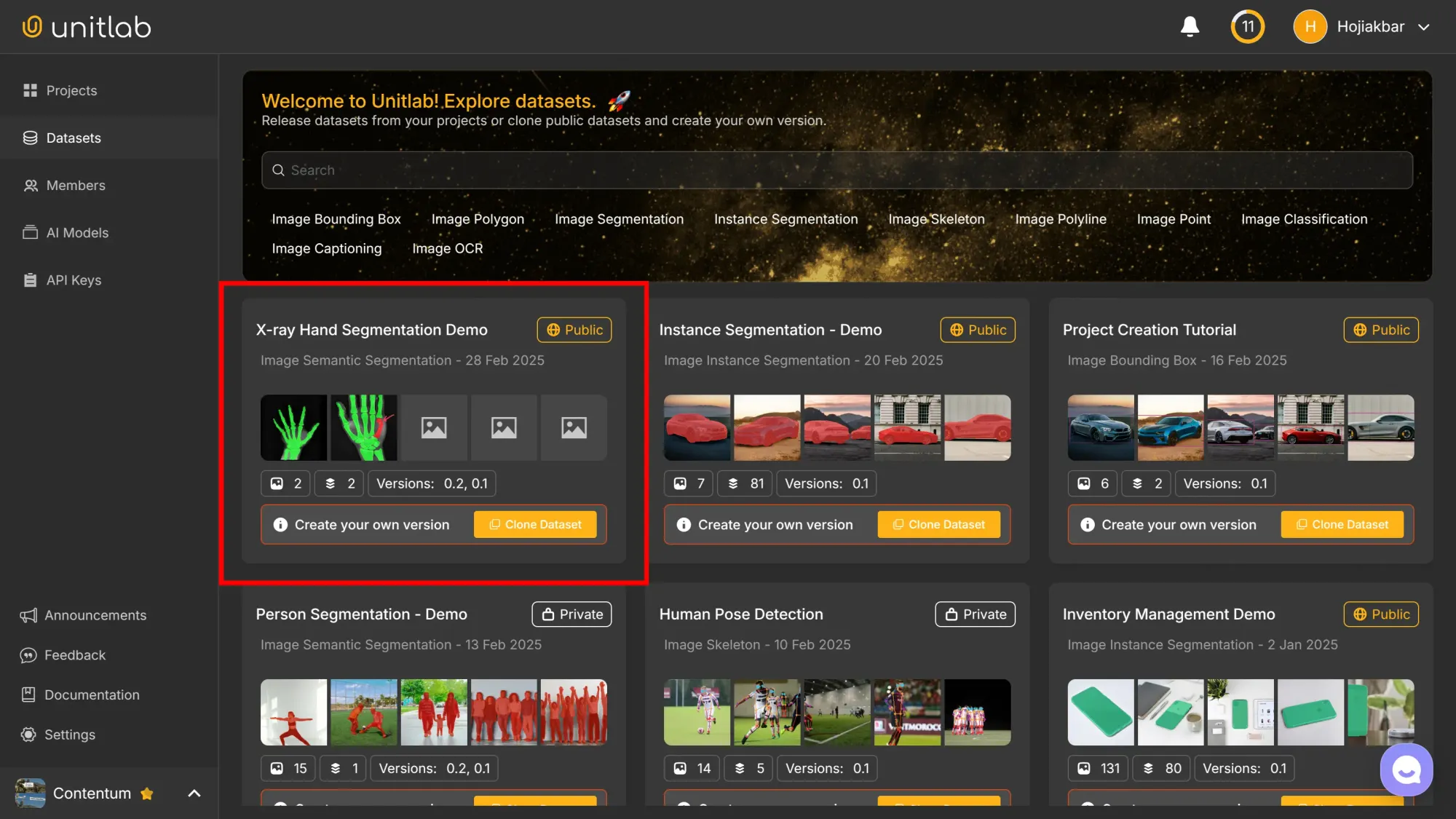Image resolution: width=1456 pixels, height=819 pixels.
Task: Click the dataset Search field
Action: [x=837, y=170]
